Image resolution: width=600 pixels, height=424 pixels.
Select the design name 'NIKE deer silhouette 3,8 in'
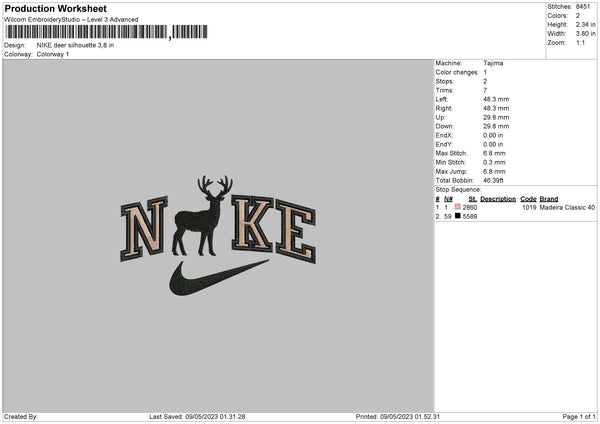tap(75, 45)
